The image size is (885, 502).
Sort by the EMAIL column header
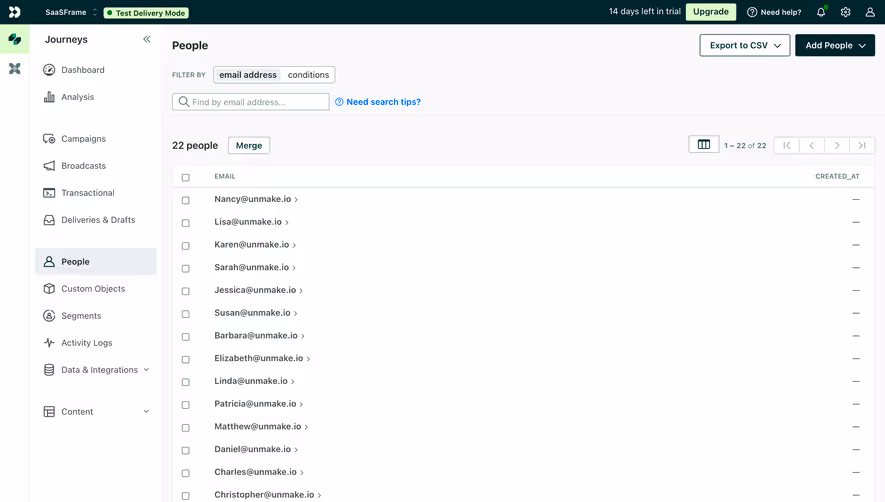click(225, 177)
